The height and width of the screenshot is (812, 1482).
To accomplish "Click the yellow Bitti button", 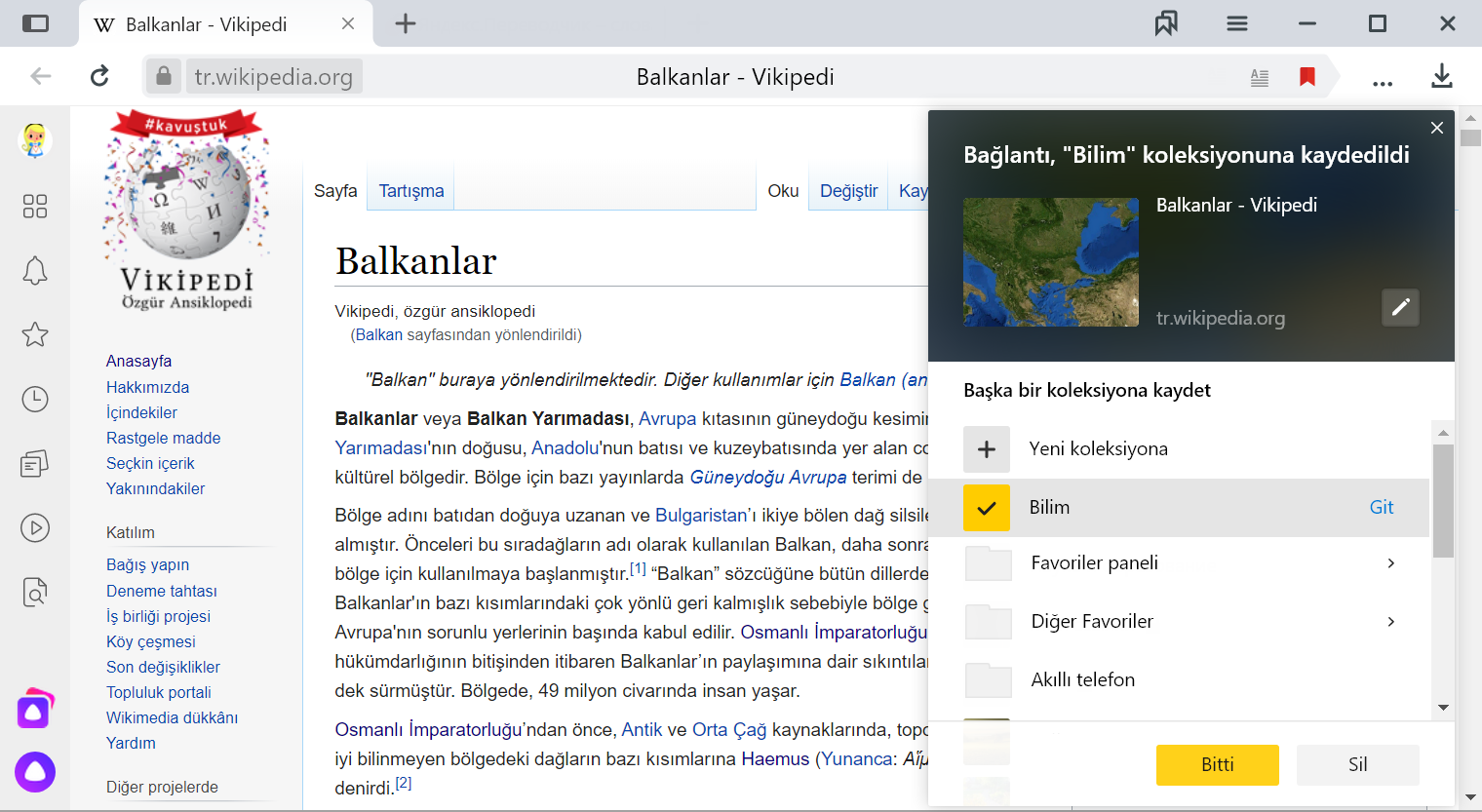I will coord(1218,765).
